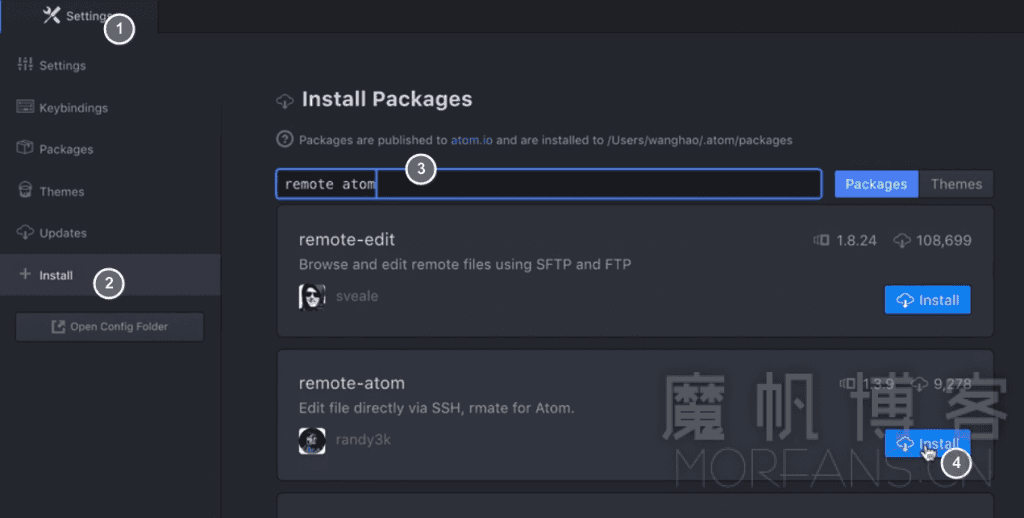Open the Settings tab at top
This screenshot has height=518, width=1024.
click(79, 16)
